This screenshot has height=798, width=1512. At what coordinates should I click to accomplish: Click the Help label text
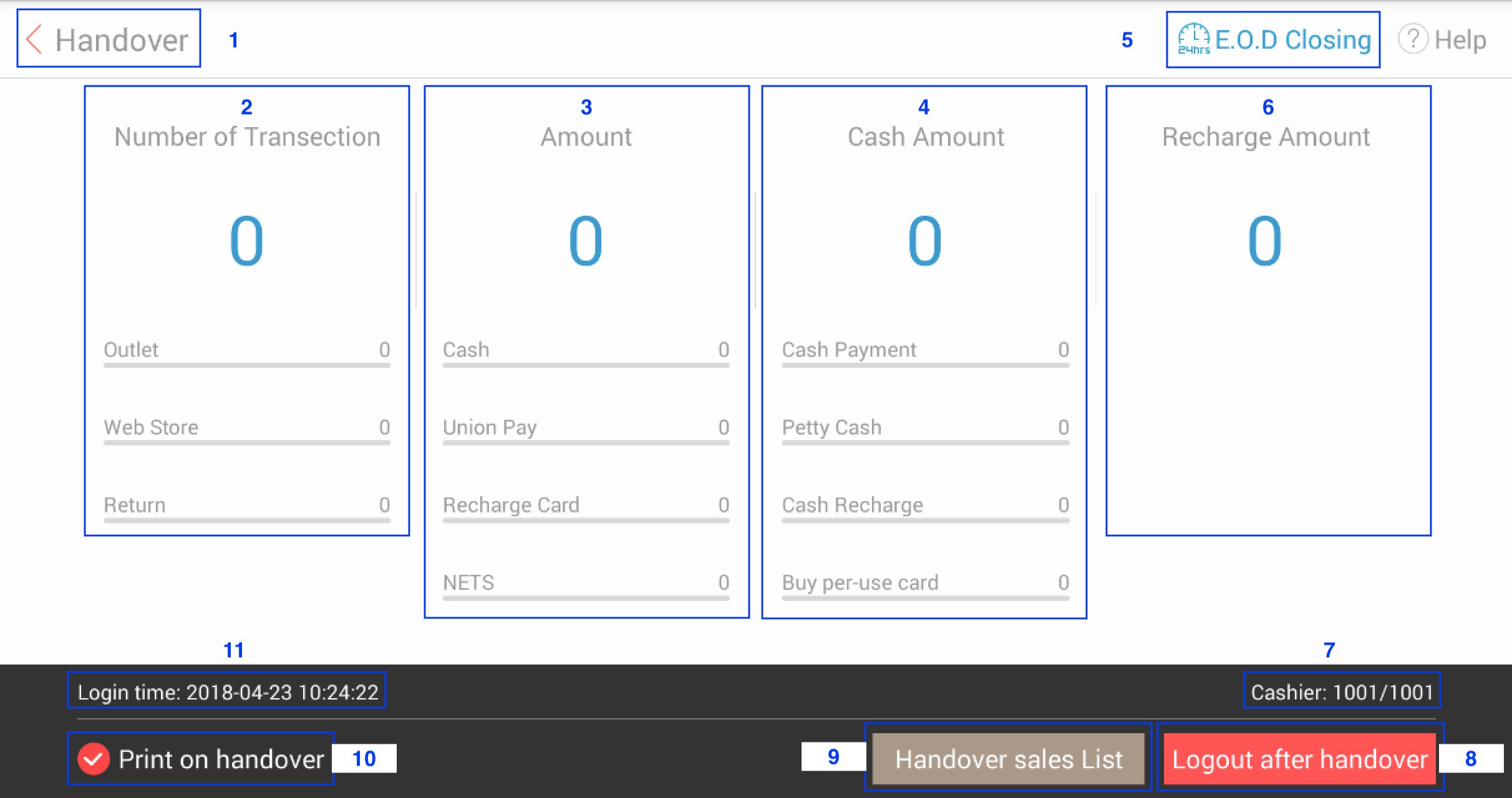pyautogui.click(x=1460, y=40)
